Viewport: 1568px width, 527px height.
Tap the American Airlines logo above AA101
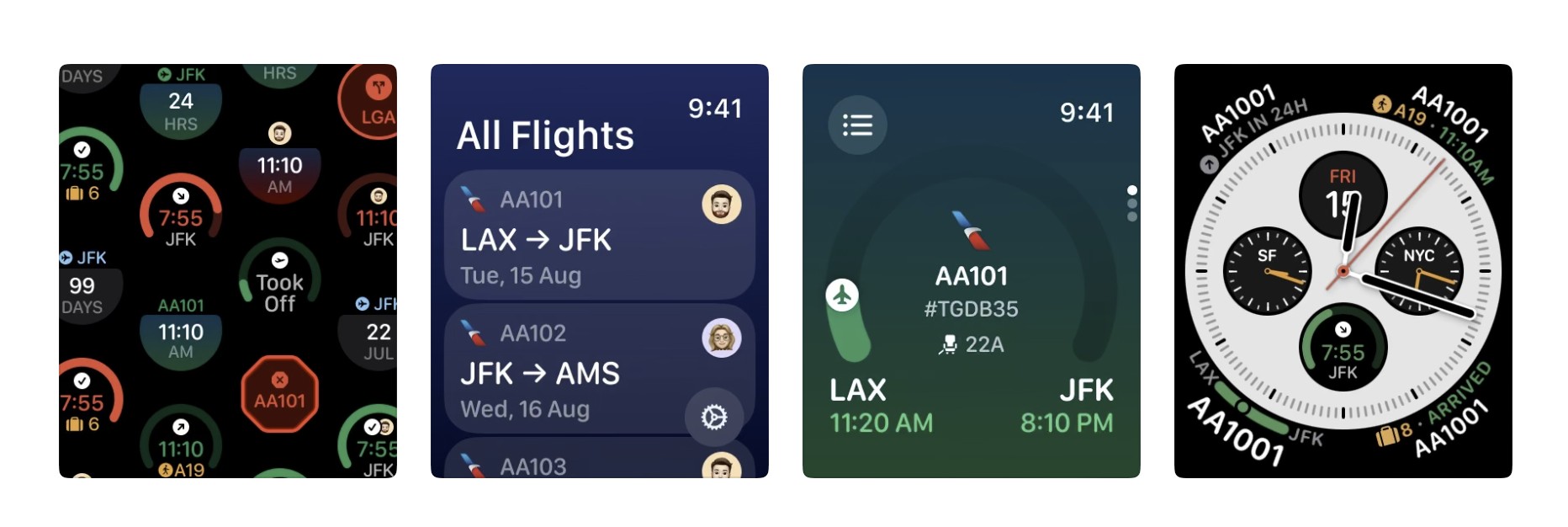click(x=971, y=231)
